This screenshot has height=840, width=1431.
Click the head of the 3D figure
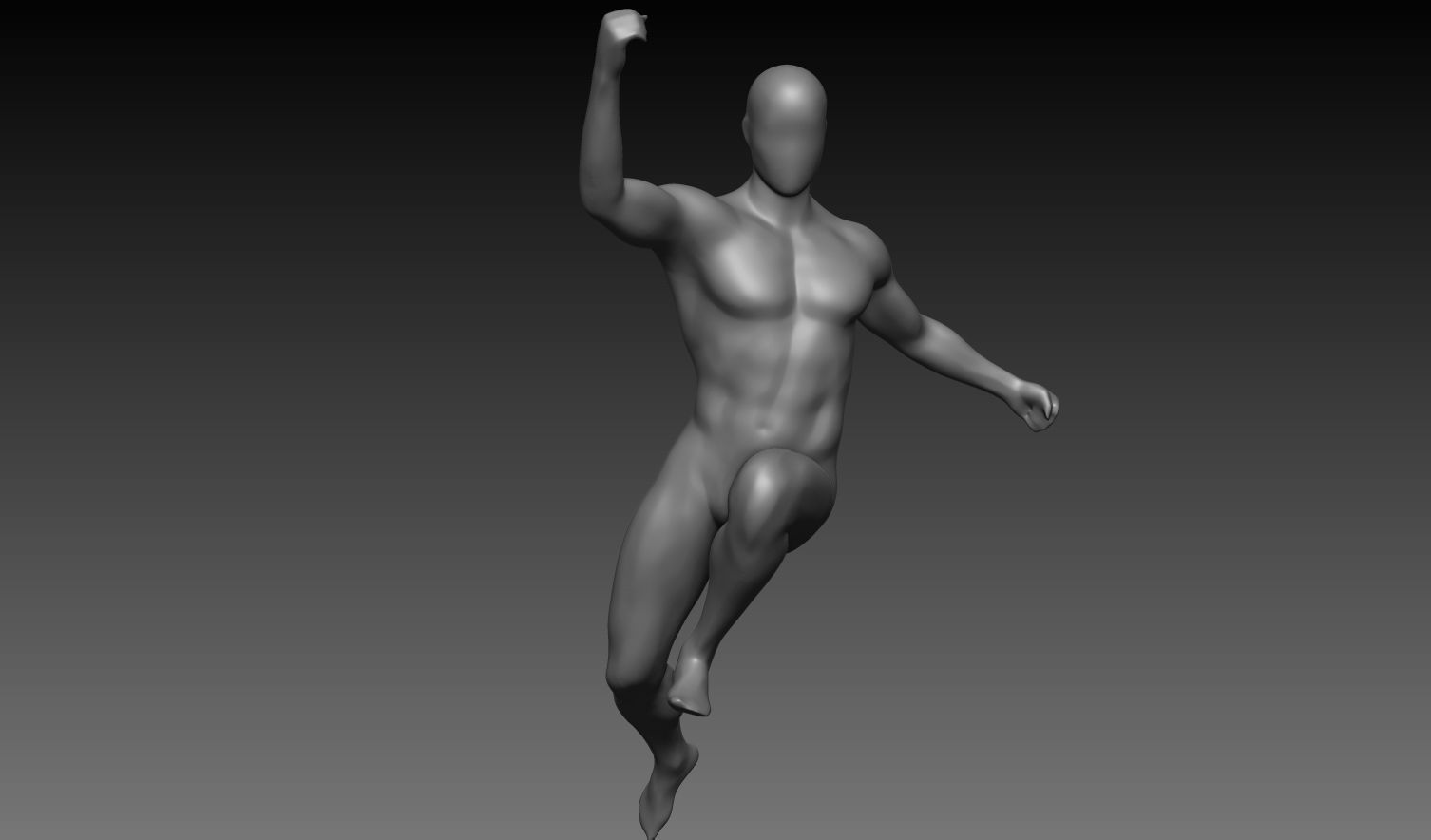[786, 130]
